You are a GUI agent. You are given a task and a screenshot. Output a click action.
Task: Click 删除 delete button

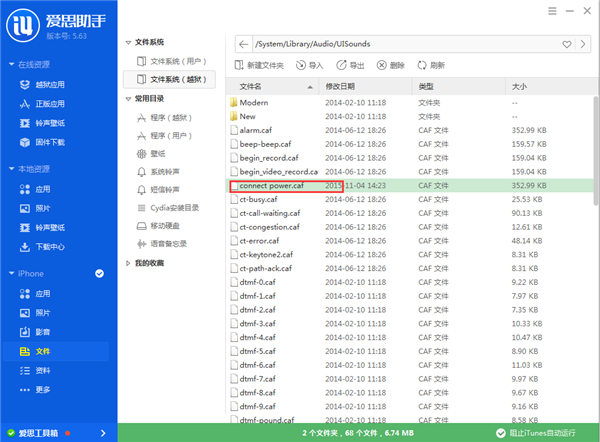391,65
